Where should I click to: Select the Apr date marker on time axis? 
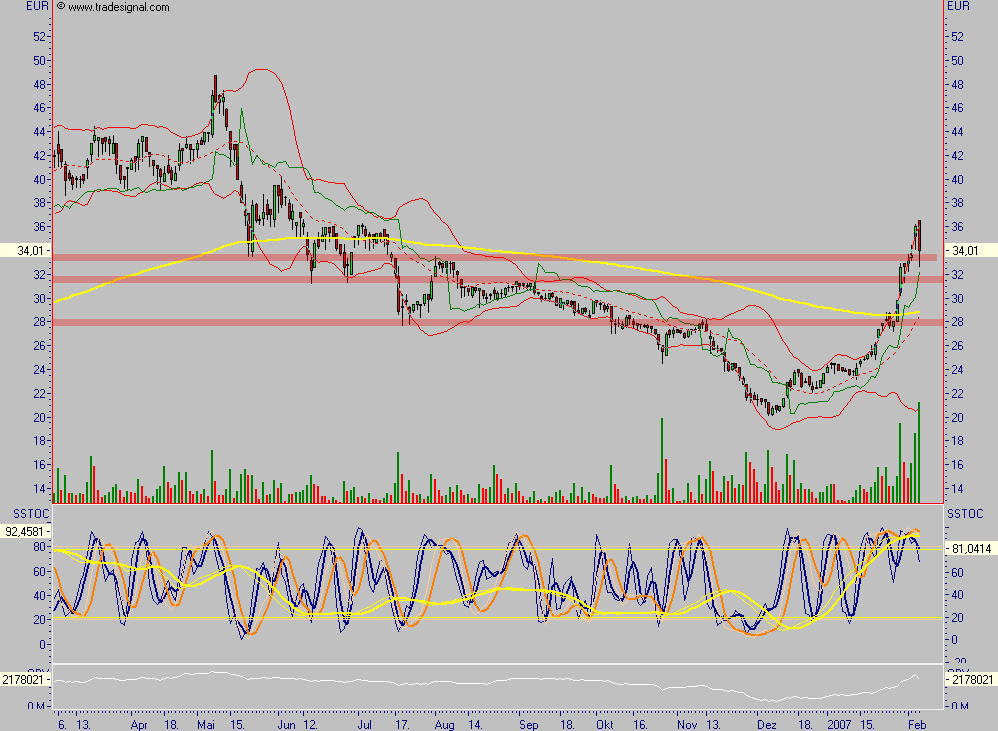click(x=141, y=721)
